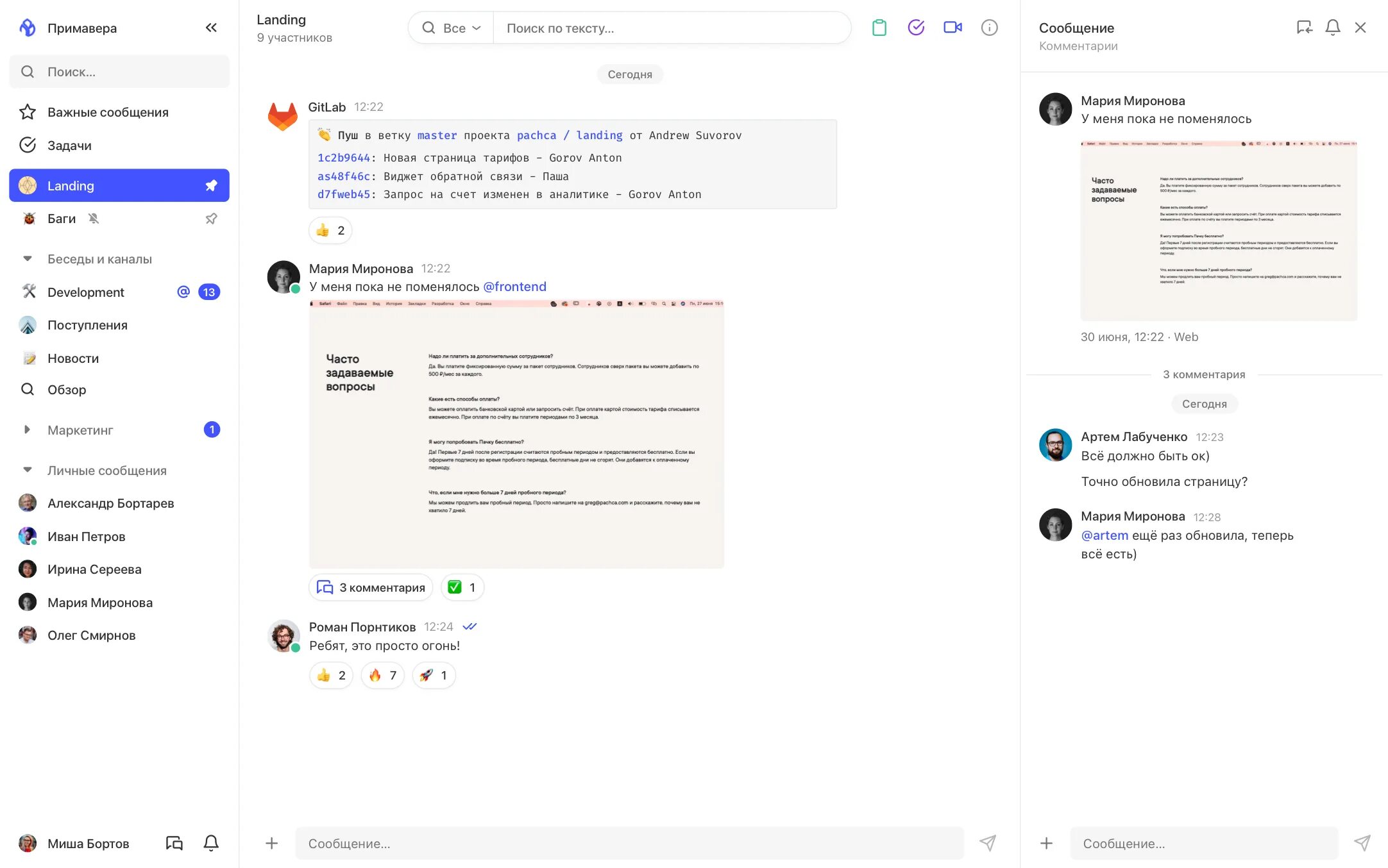Image resolution: width=1388 pixels, height=868 pixels.
Task: Click the bookmark/save message icon
Action: [1303, 28]
